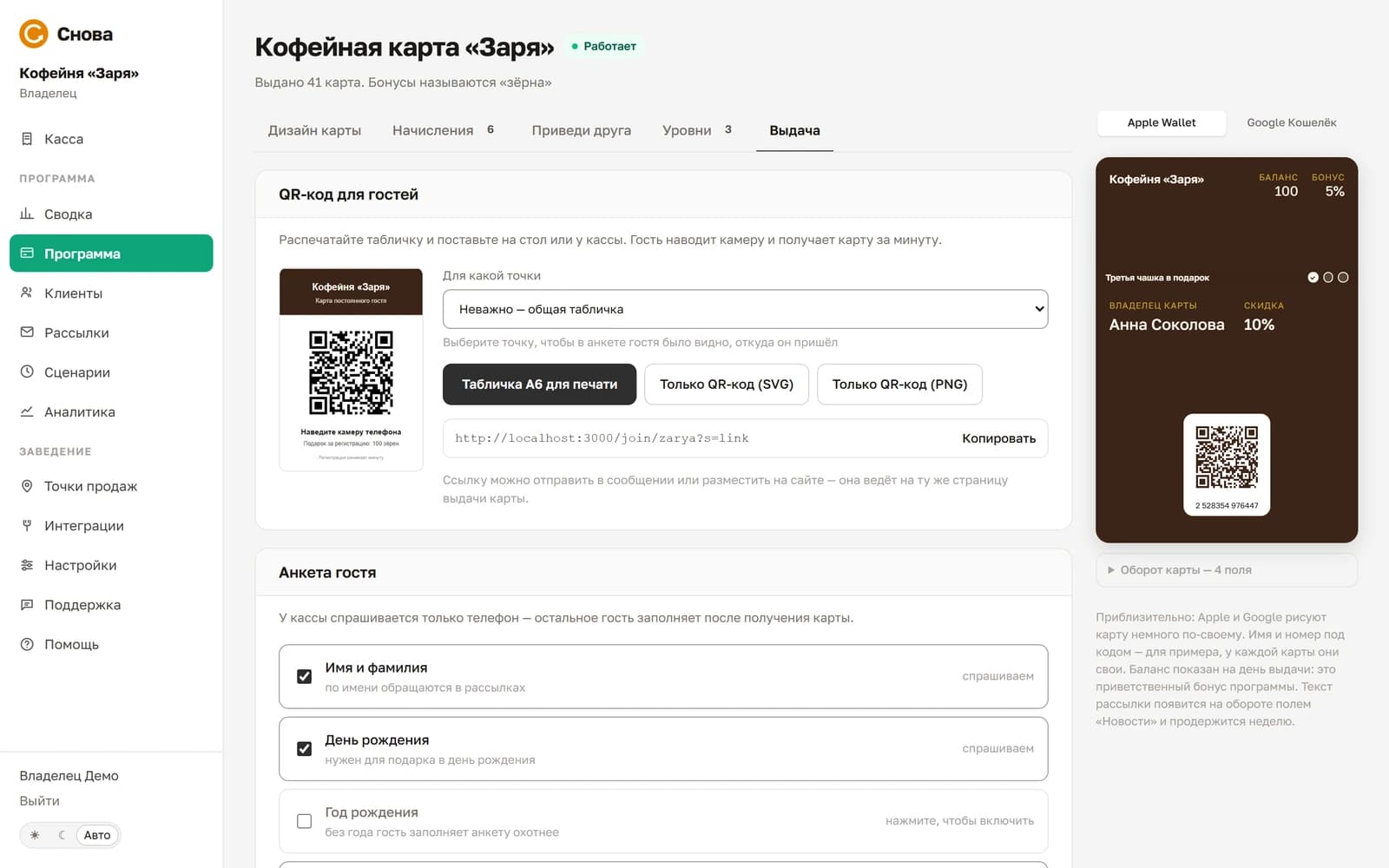Open the Уровни tab
The image size is (1389, 868).
(x=697, y=130)
